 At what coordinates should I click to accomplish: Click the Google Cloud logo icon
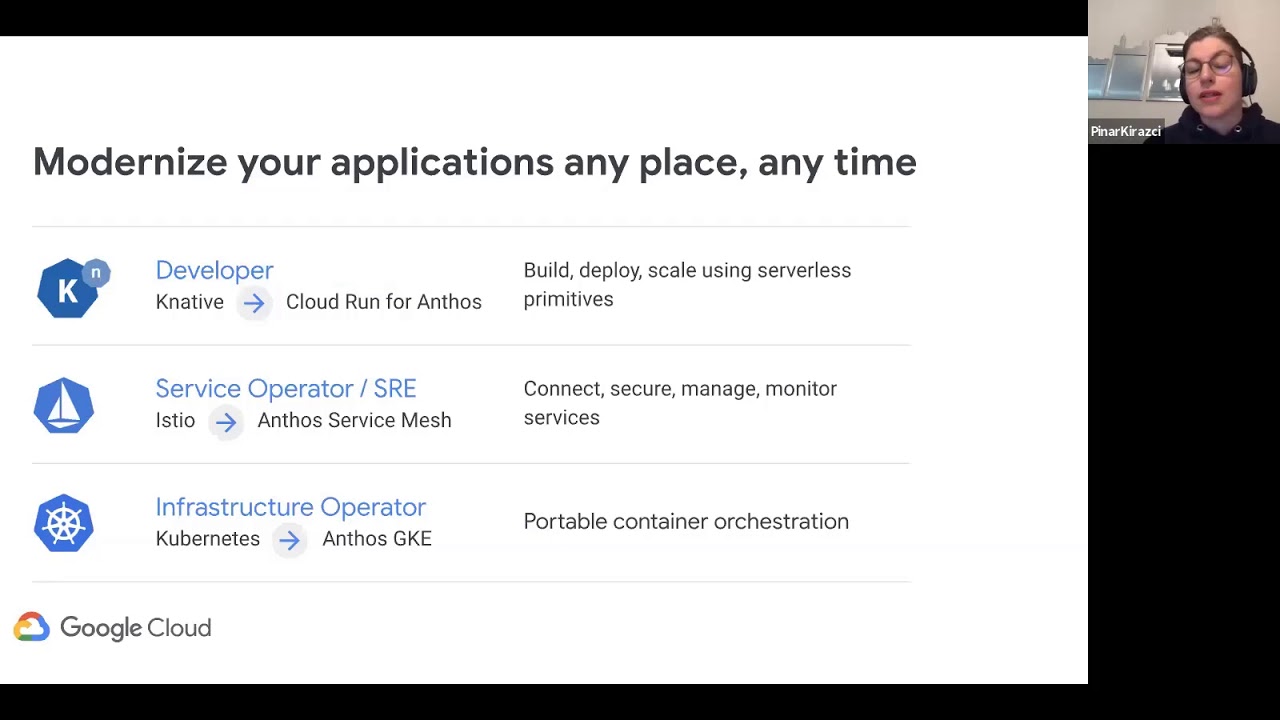[x=32, y=627]
